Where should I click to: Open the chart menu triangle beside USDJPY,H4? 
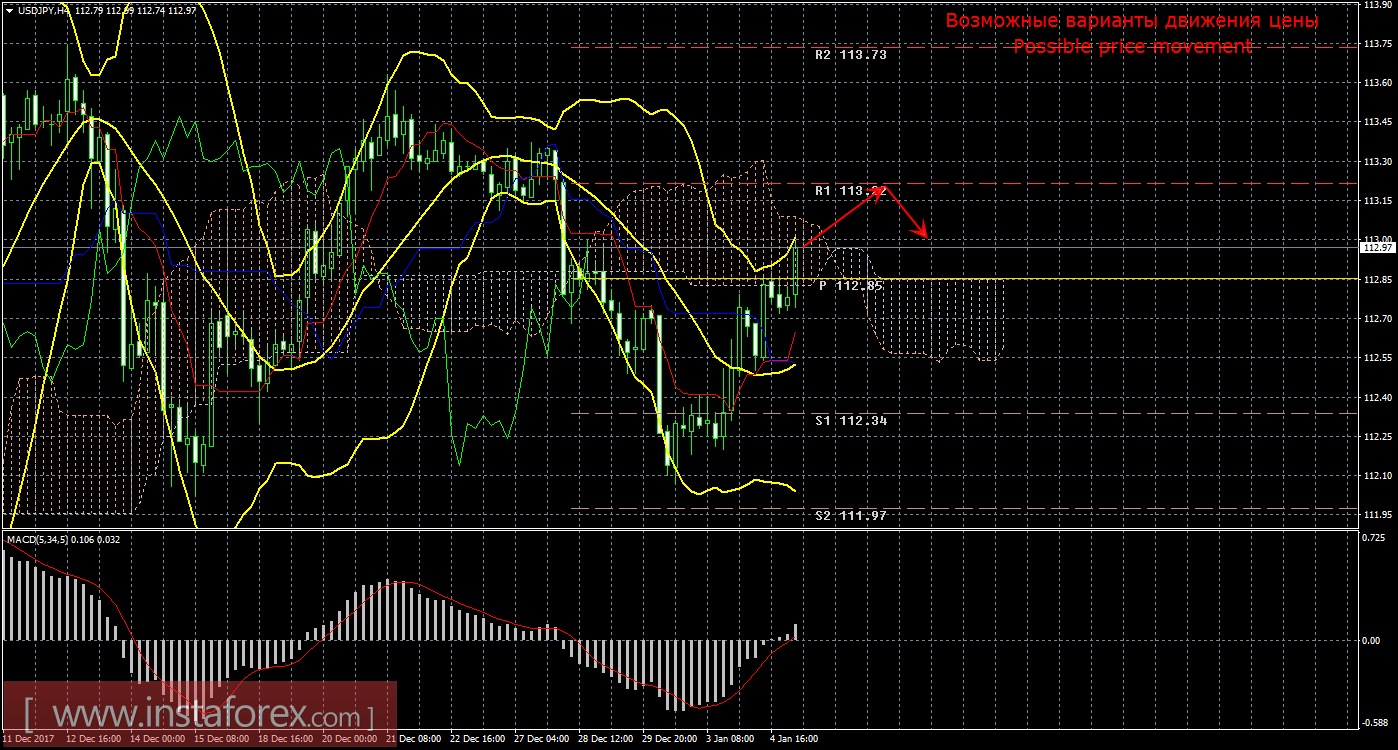(9, 10)
